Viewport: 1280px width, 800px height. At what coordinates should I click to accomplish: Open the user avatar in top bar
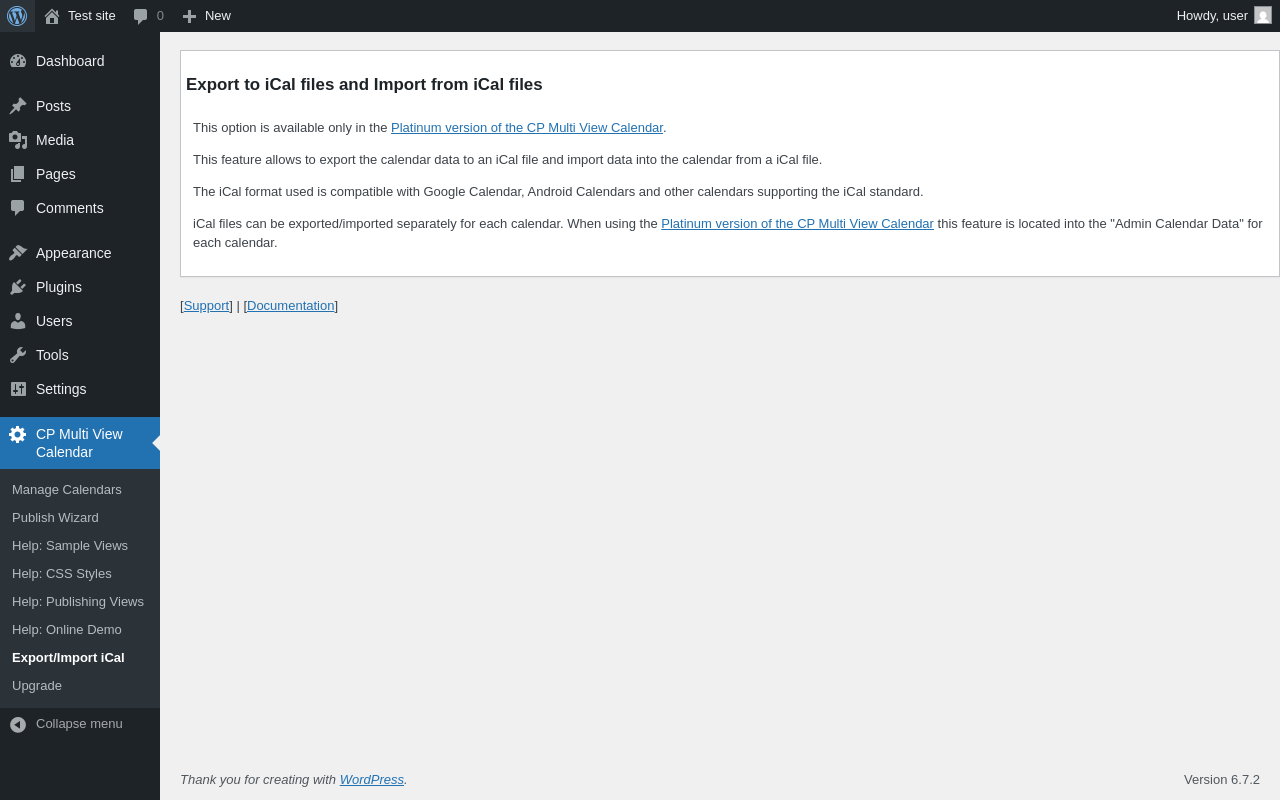click(1263, 15)
